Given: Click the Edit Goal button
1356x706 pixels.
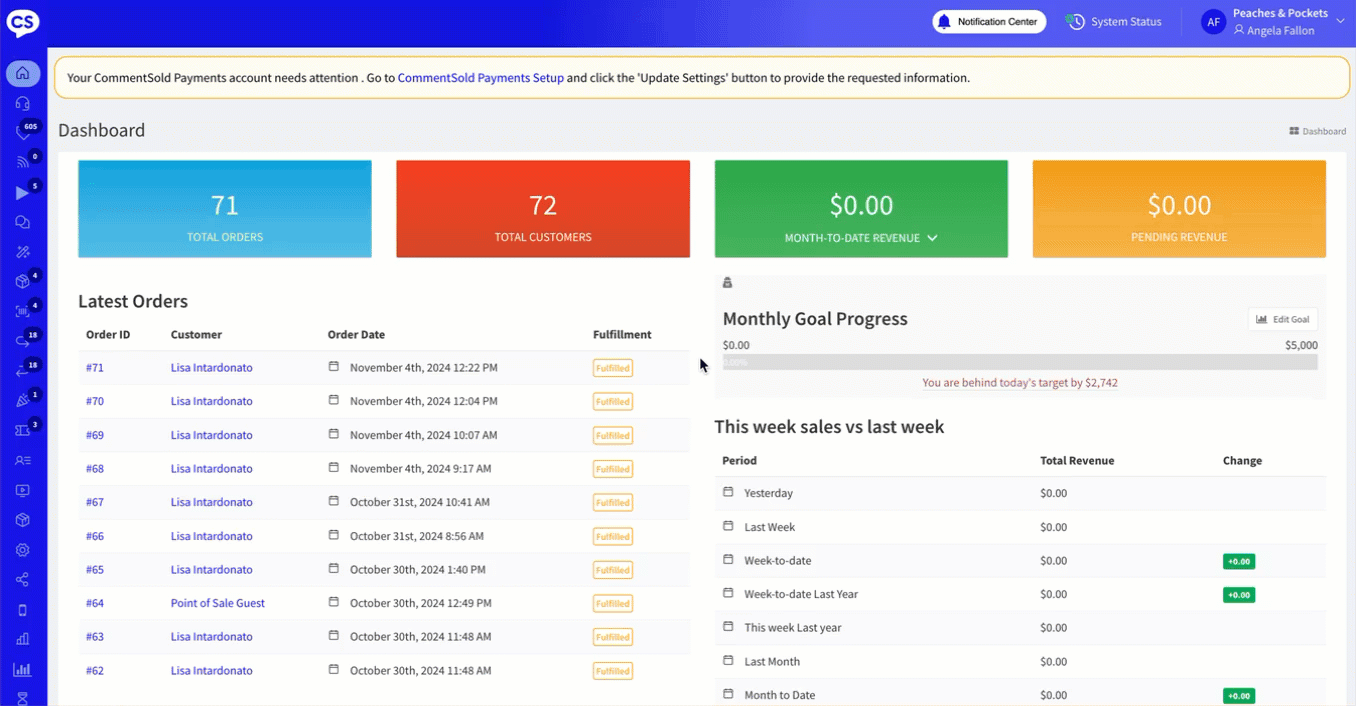Looking at the screenshot, I should pyautogui.click(x=1283, y=319).
